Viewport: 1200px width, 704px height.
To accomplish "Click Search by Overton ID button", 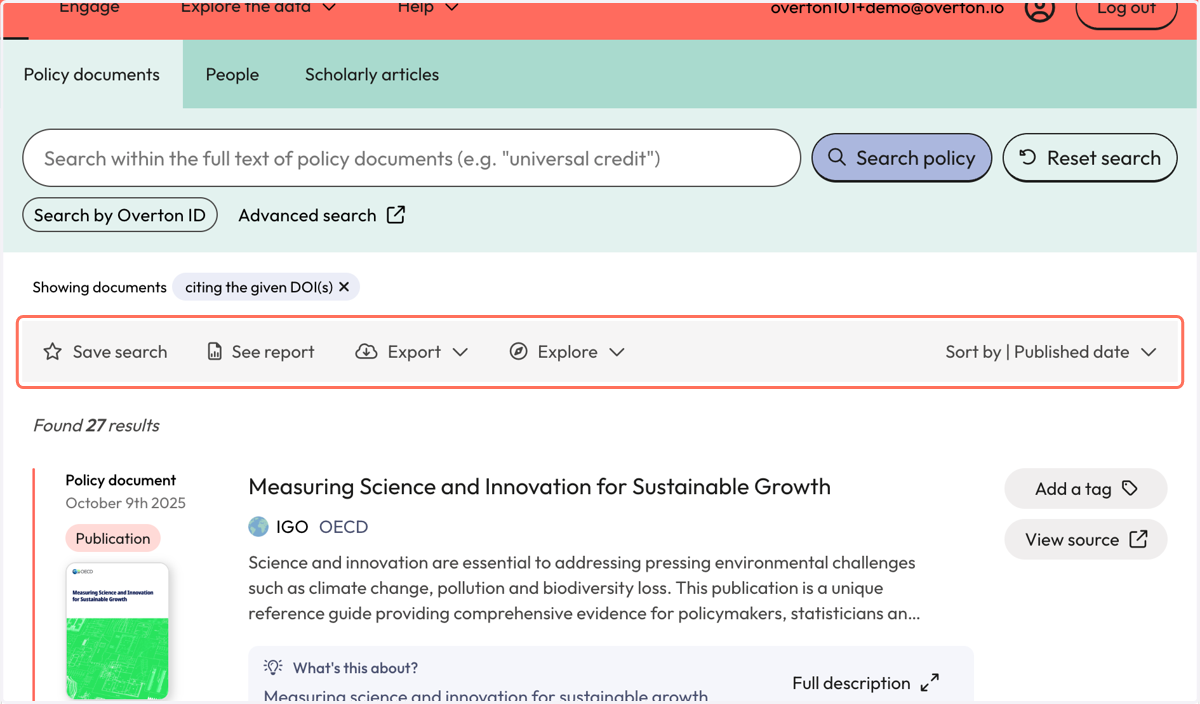I will pyautogui.click(x=120, y=215).
